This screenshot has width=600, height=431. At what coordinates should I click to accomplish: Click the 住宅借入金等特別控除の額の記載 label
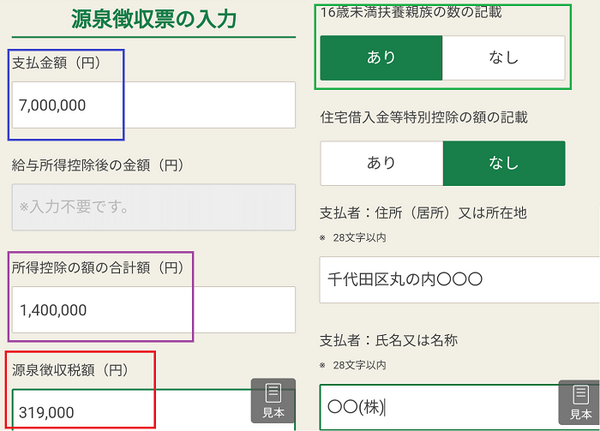pyautogui.click(x=424, y=118)
